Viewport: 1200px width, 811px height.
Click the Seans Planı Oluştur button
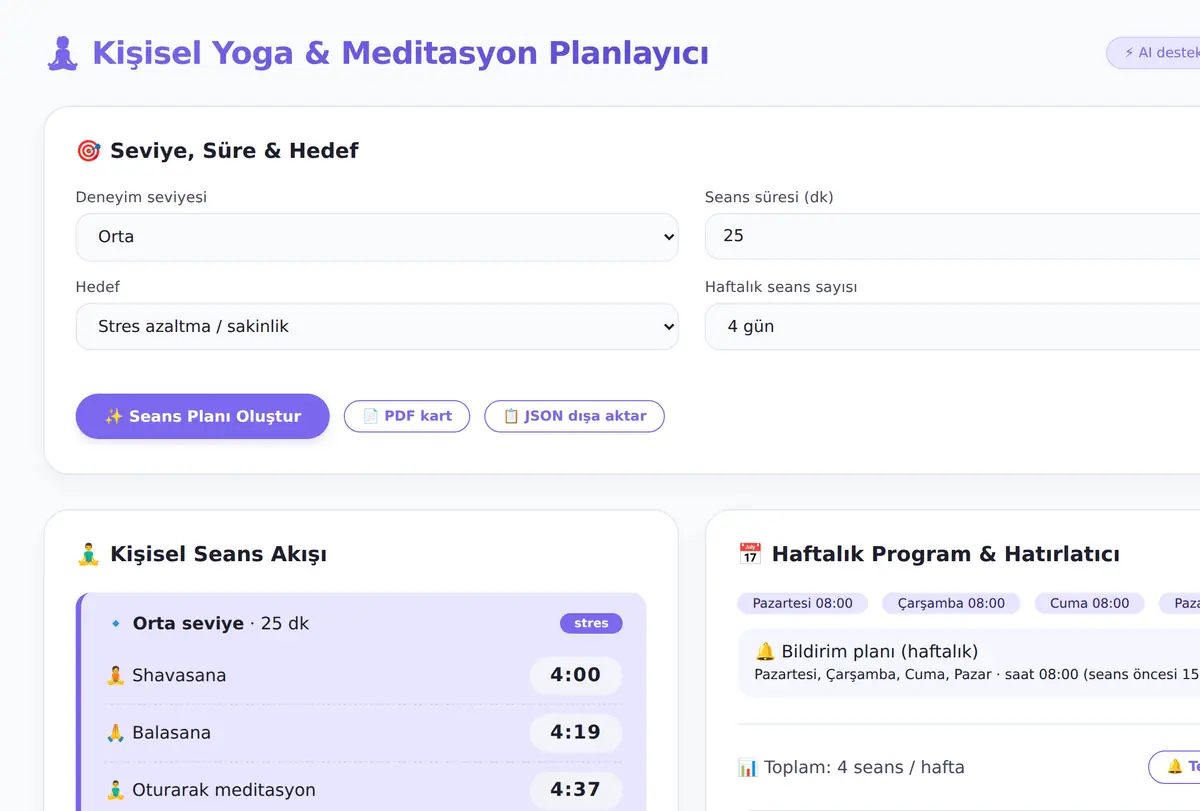click(x=202, y=416)
